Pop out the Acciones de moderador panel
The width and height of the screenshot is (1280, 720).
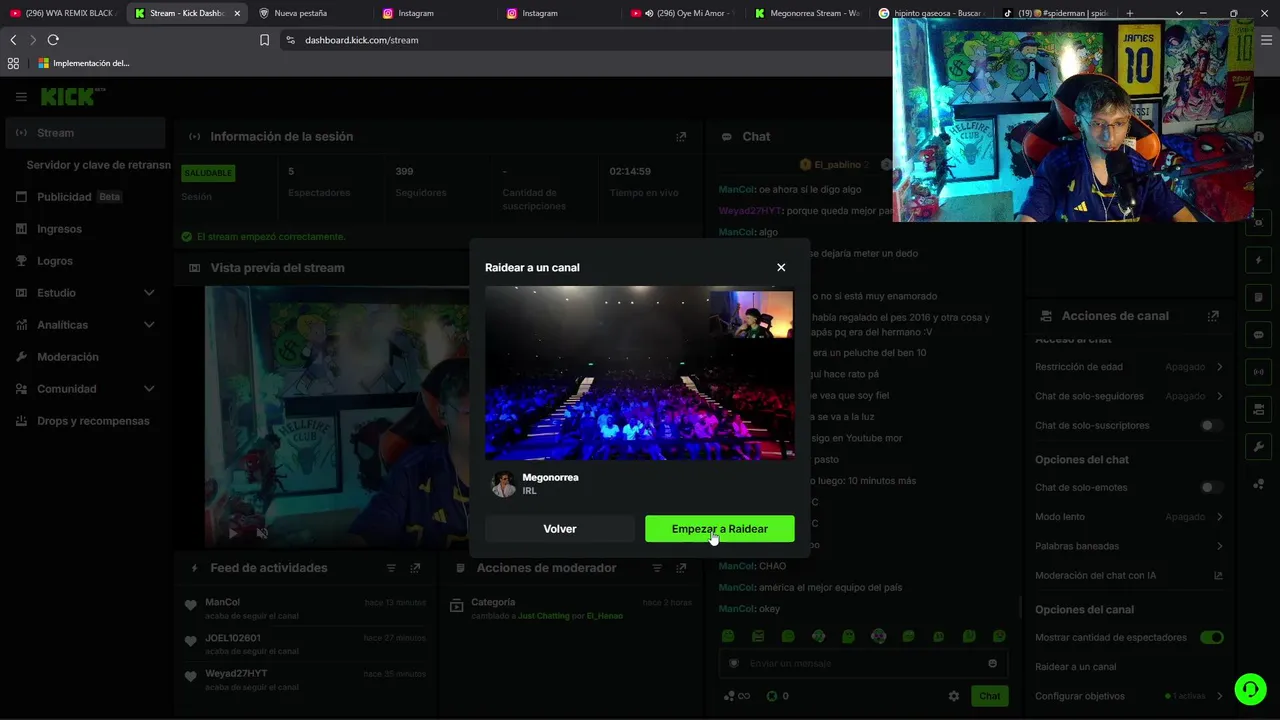click(681, 568)
